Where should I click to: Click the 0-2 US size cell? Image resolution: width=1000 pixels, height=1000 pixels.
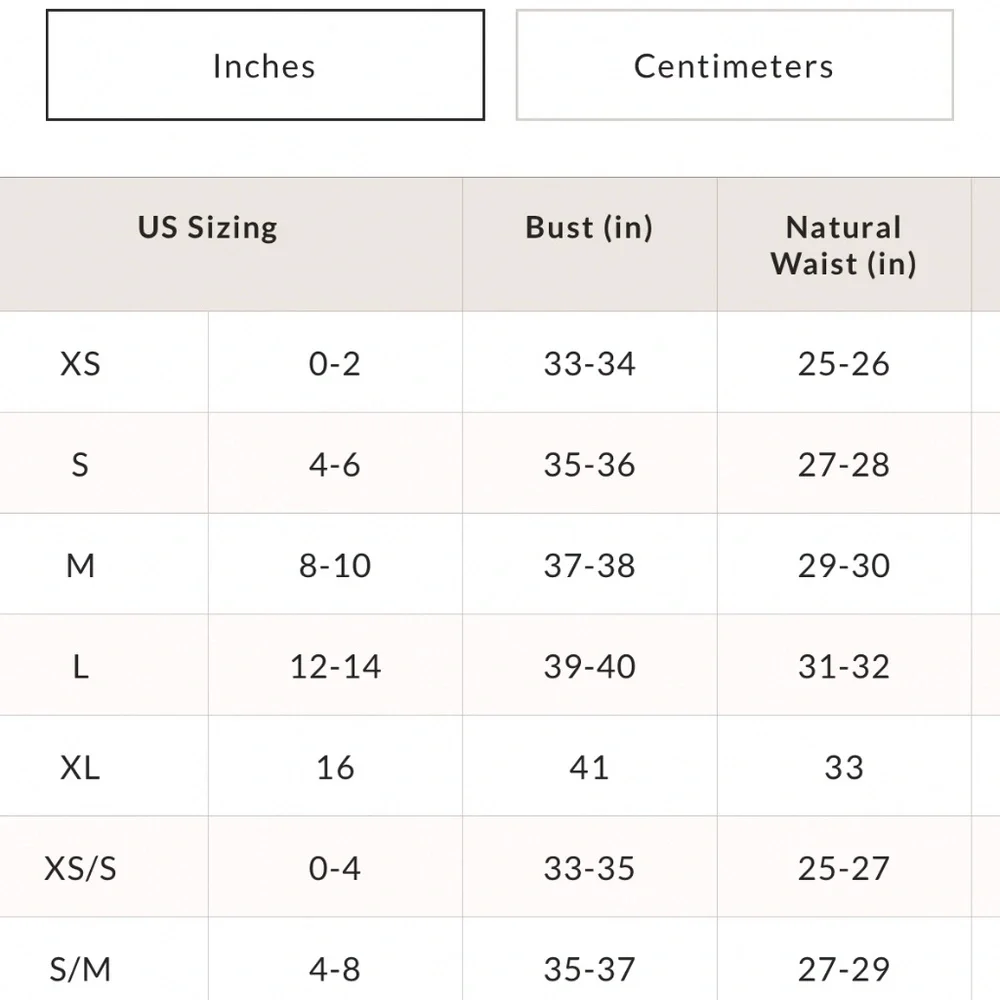click(335, 363)
